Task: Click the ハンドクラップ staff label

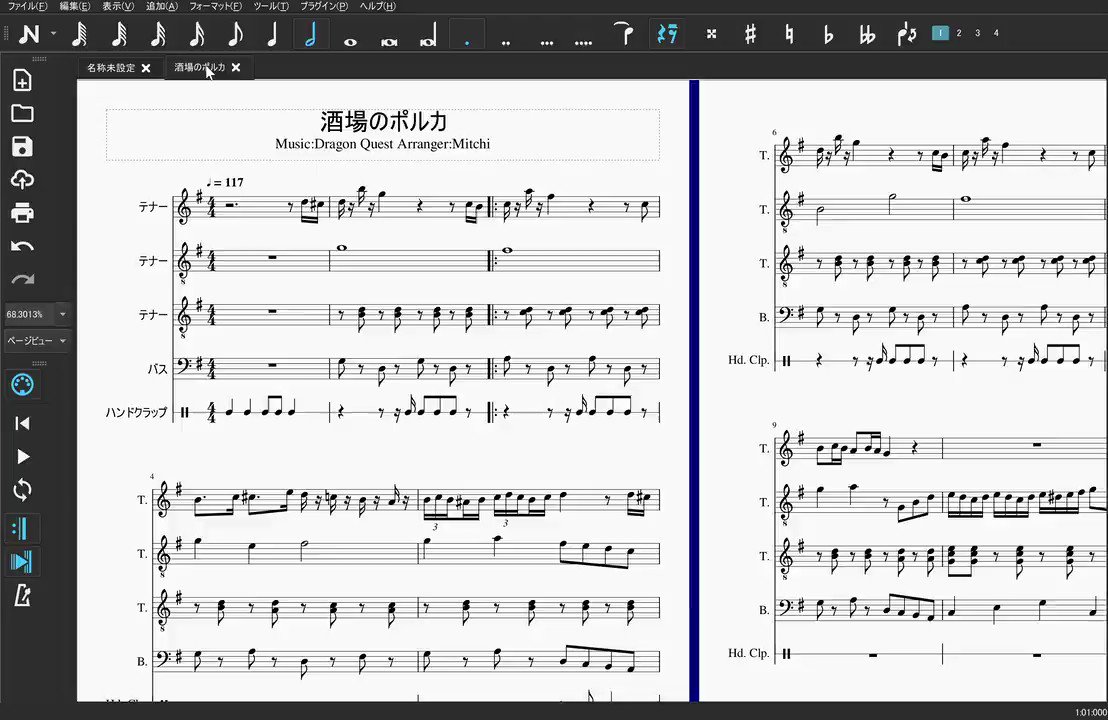Action: [x=136, y=412]
